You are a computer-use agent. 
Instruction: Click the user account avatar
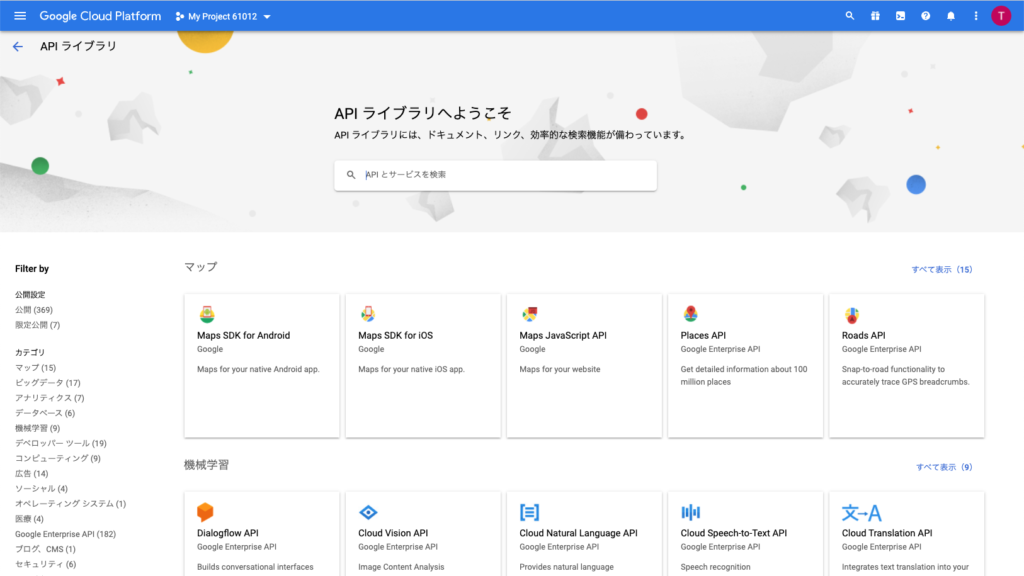[1001, 16]
